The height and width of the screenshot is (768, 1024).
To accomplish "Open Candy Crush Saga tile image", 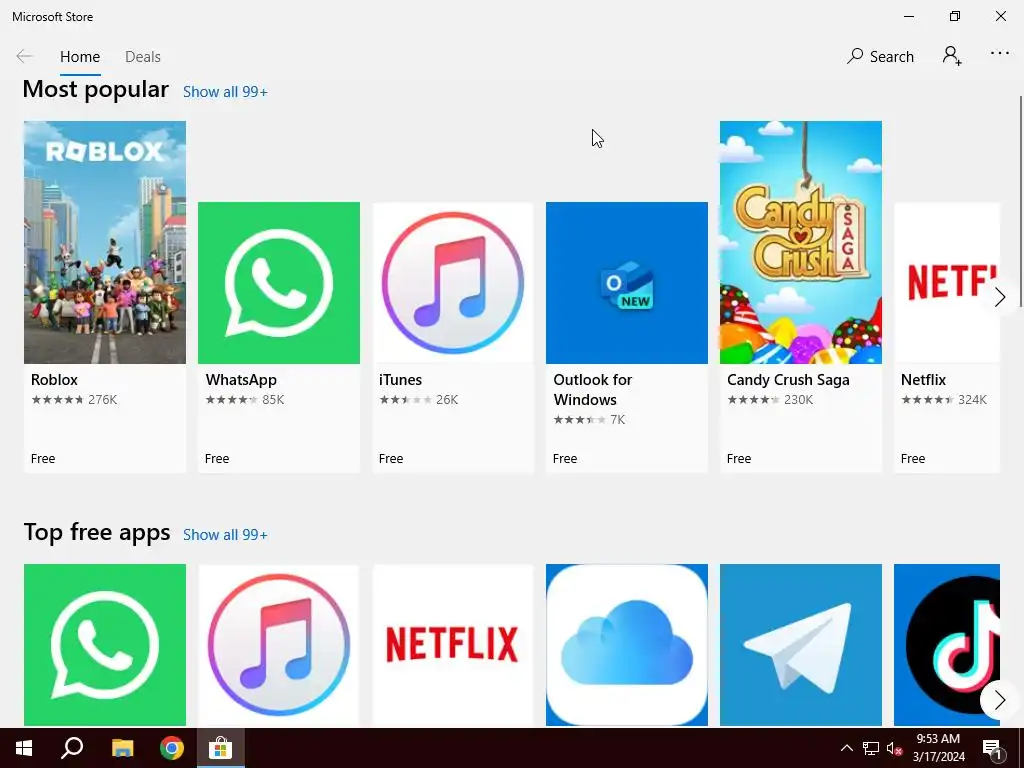I will pos(801,242).
